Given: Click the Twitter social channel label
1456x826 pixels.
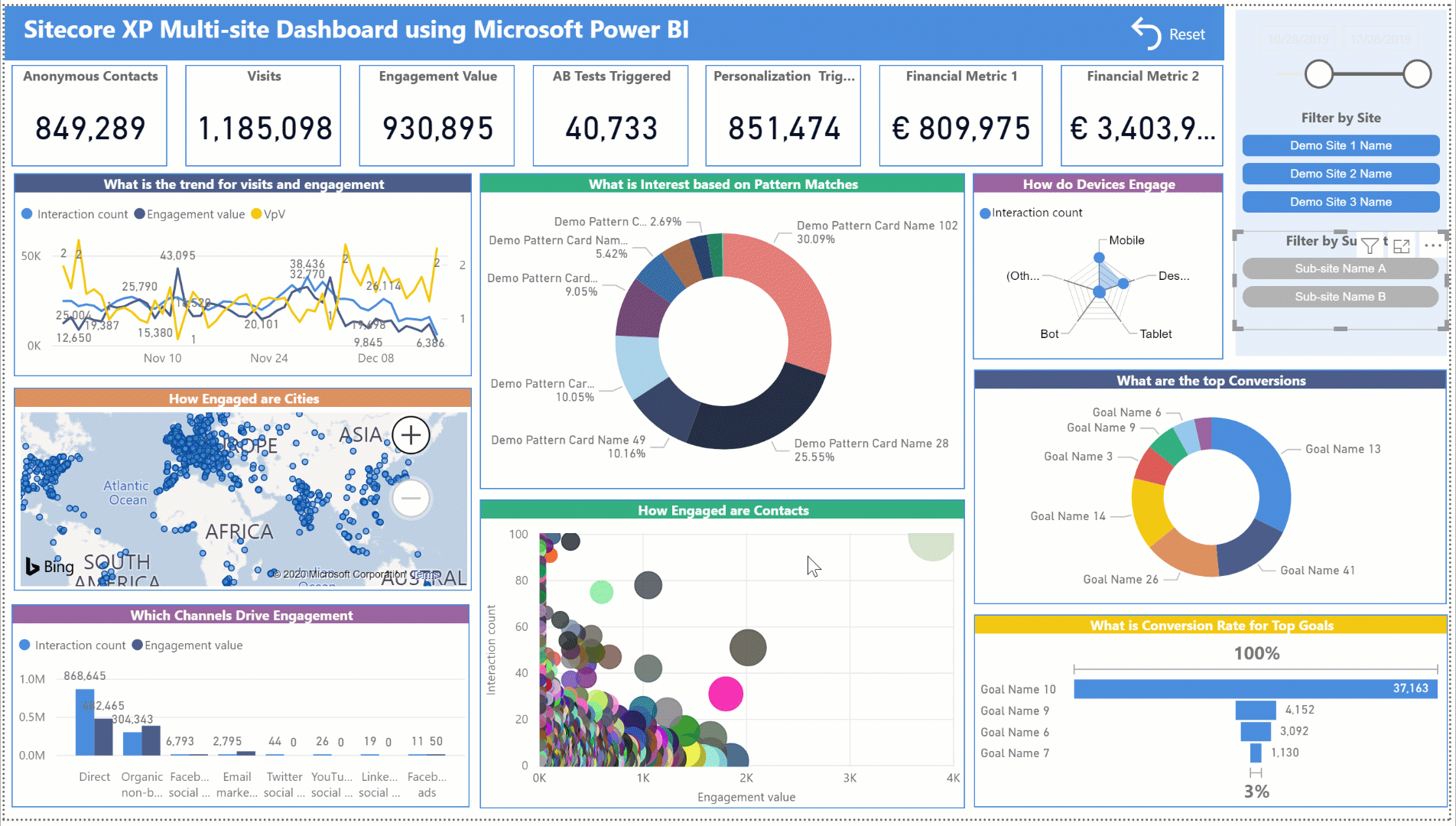Looking at the screenshot, I should click(284, 785).
